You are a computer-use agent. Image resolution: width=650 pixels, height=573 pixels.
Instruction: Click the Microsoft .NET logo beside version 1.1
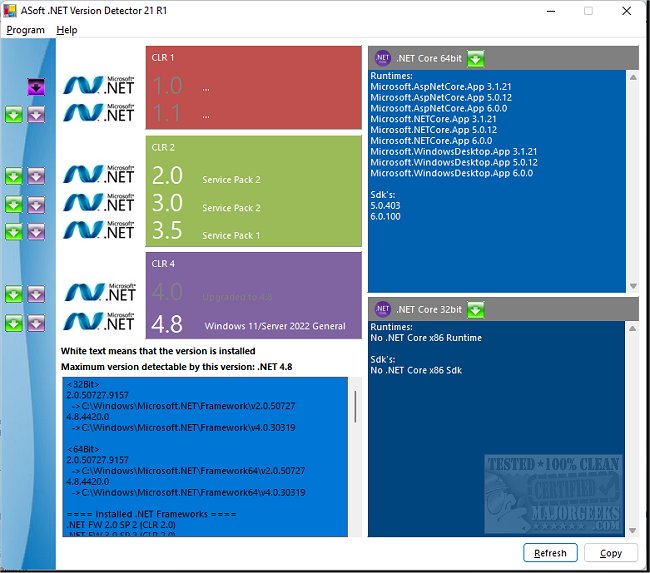[99, 113]
